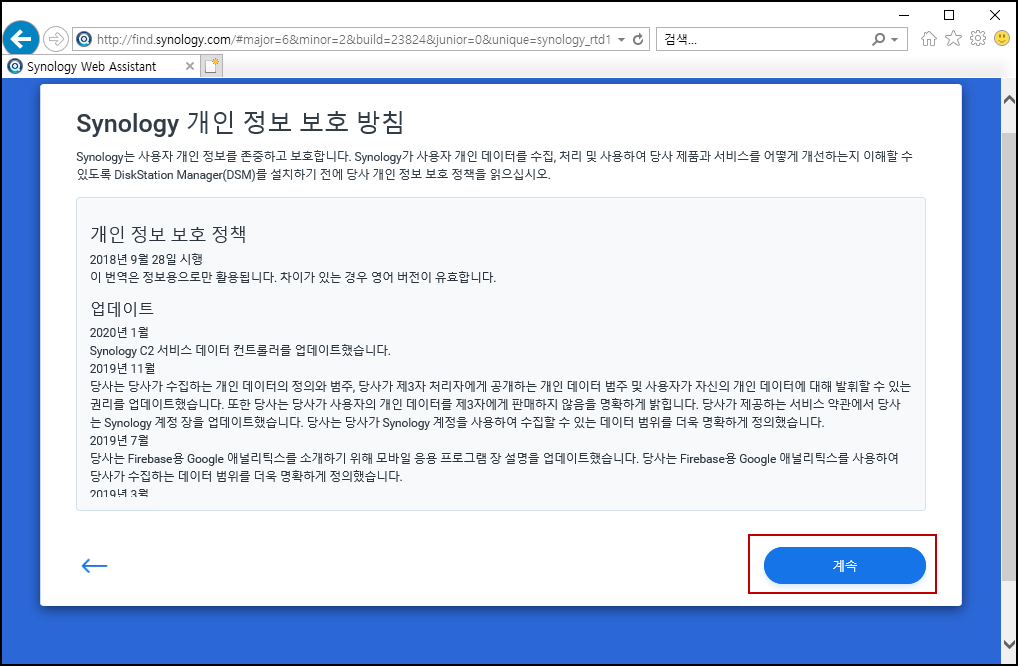Image resolution: width=1018 pixels, height=666 pixels.
Task: Click the Synology C2 서비스 update line
Action: point(240,351)
